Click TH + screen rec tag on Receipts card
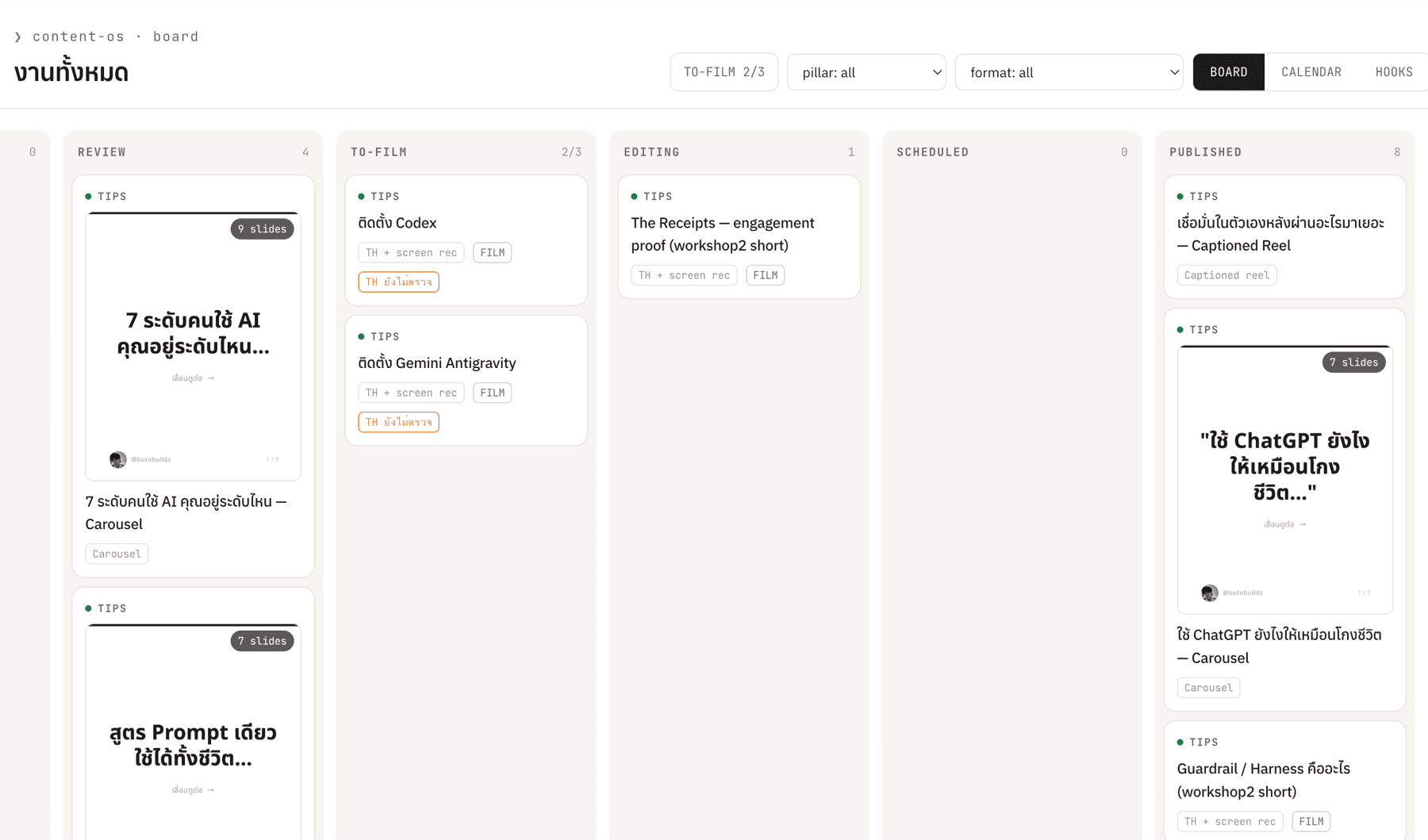Screen dimensions: 1428x840 (x=684, y=275)
